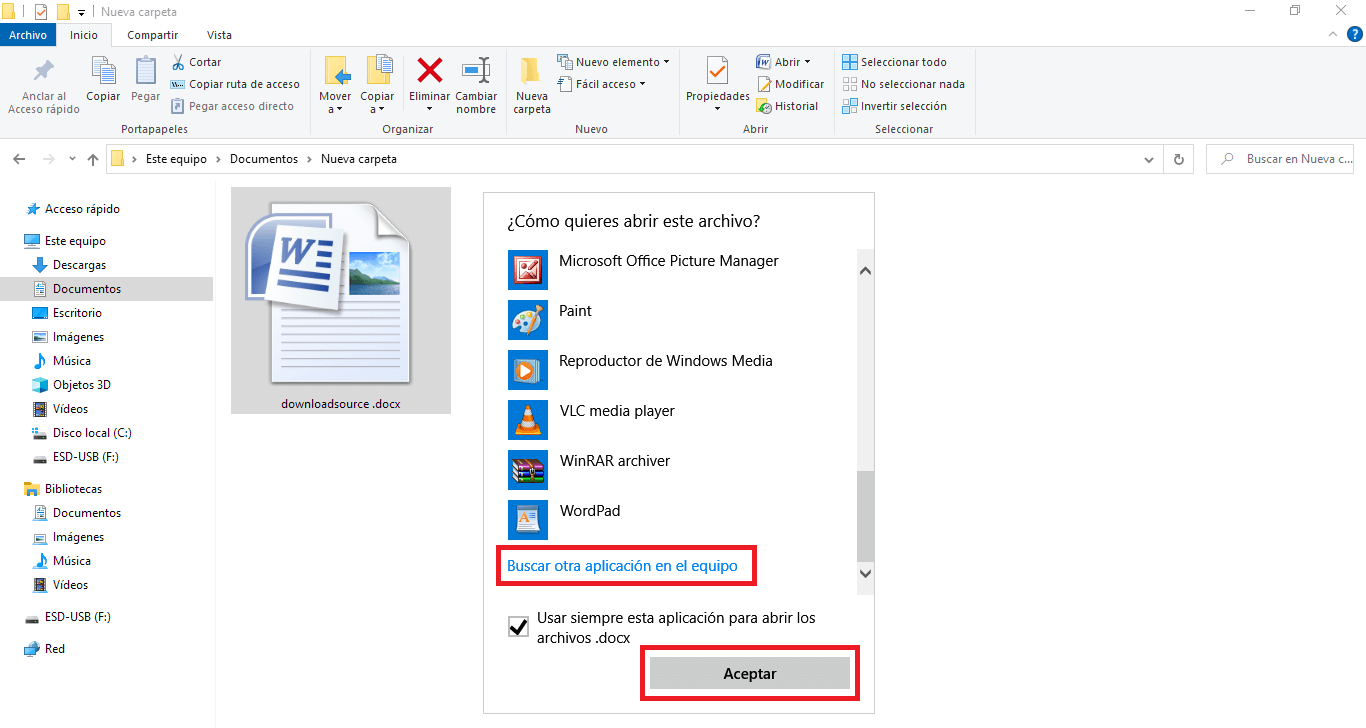The width and height of the screenshot is (1366, 728).
Task: Click the back navigation arrow
Action: 19,159
